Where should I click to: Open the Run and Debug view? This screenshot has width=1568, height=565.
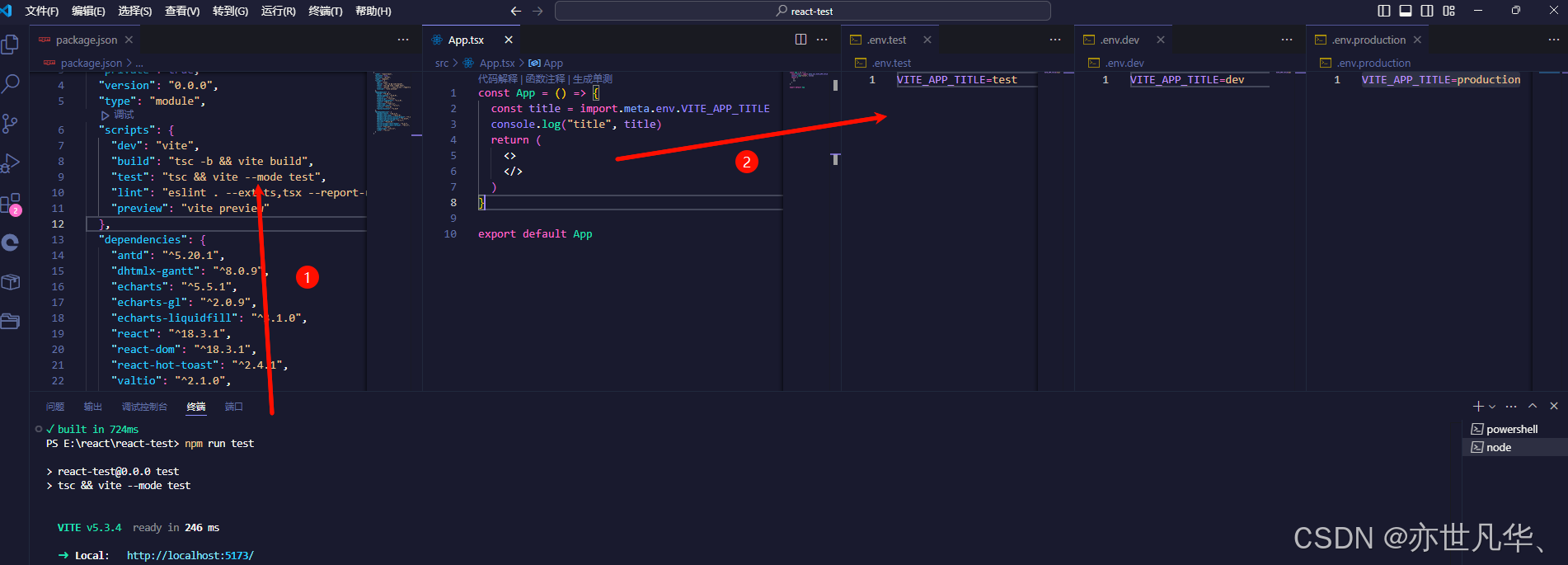click(11, 162)
